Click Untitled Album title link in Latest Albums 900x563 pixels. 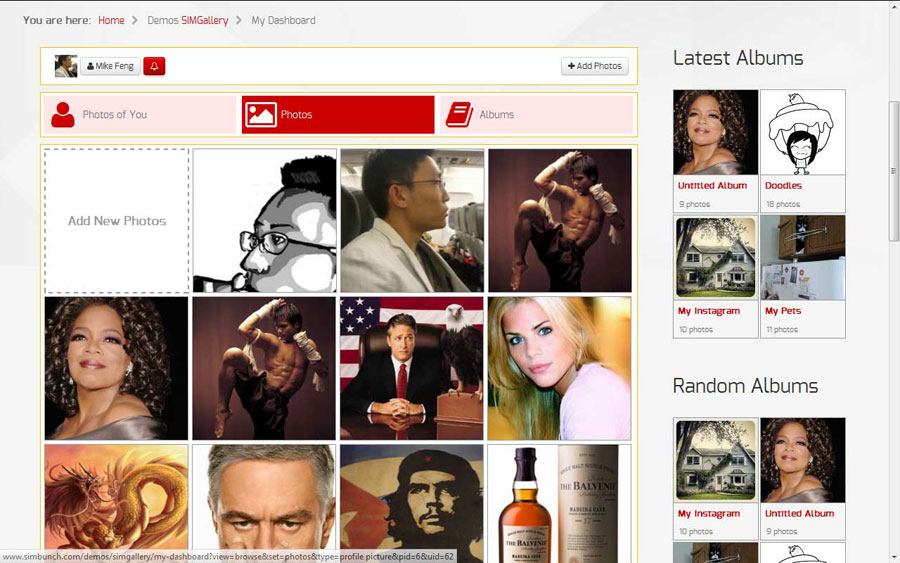pos(712,185)
